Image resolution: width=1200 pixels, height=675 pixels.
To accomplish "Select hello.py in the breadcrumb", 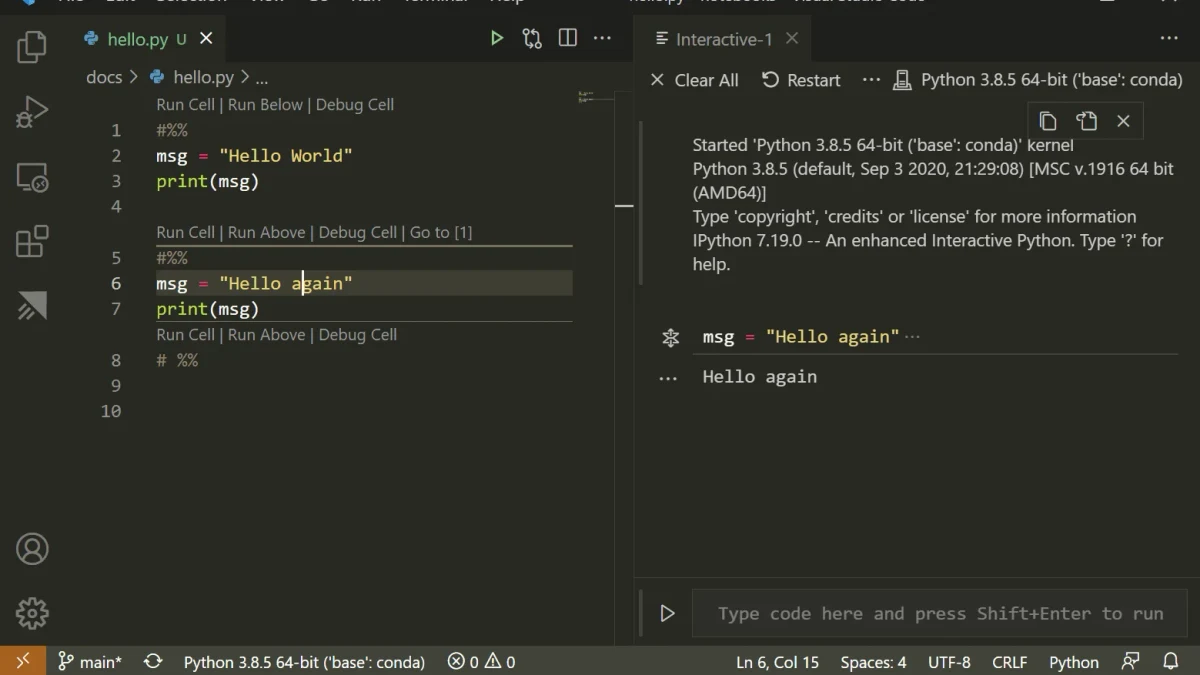I will point(192,77).
